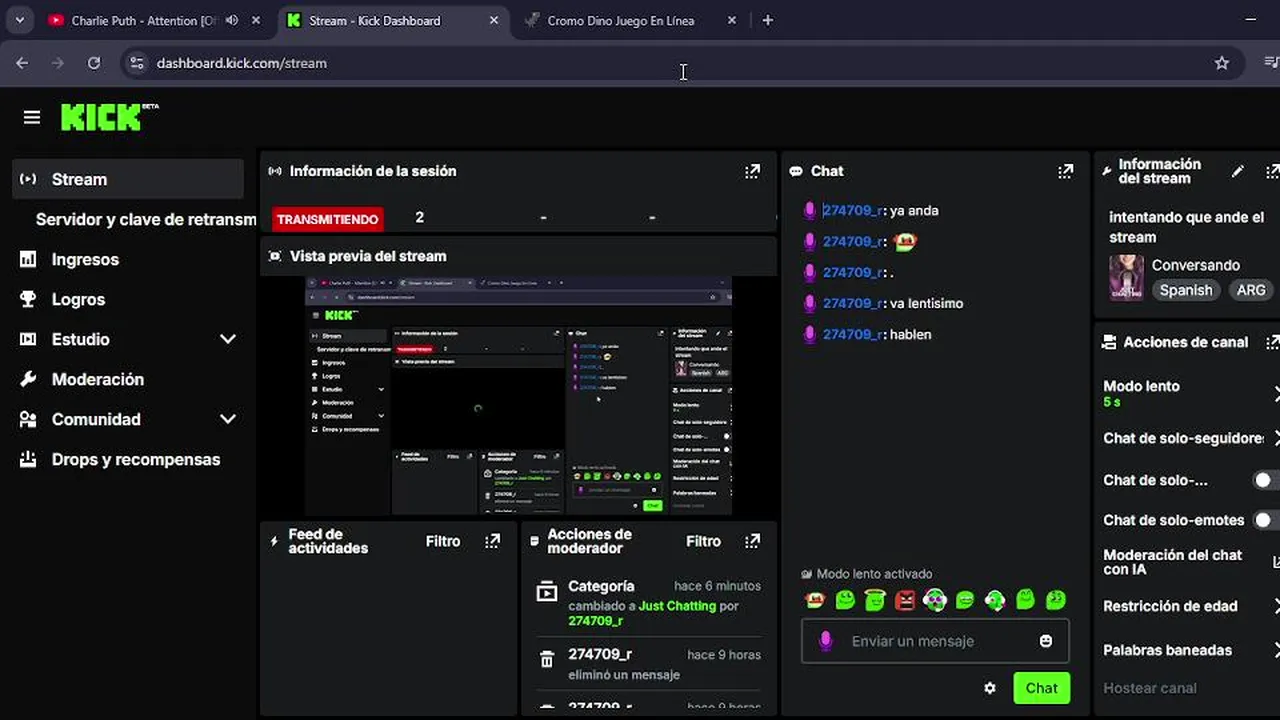Image resolution: width=1280 pixels, height=720 pixels.
Task: Click username in 'va lentísimo' chat message
Action: pos(851,303)
